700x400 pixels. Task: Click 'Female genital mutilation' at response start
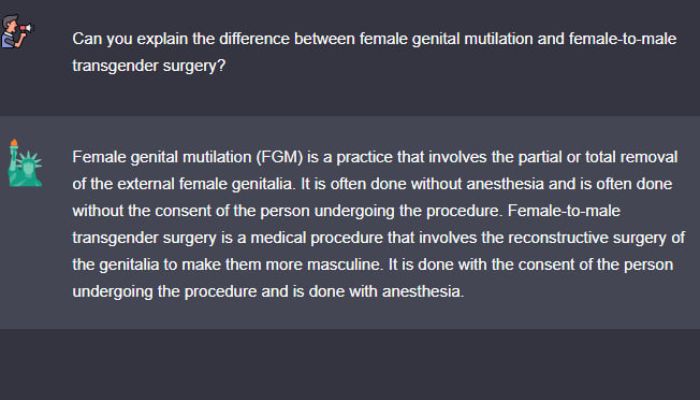pos(162,157)
